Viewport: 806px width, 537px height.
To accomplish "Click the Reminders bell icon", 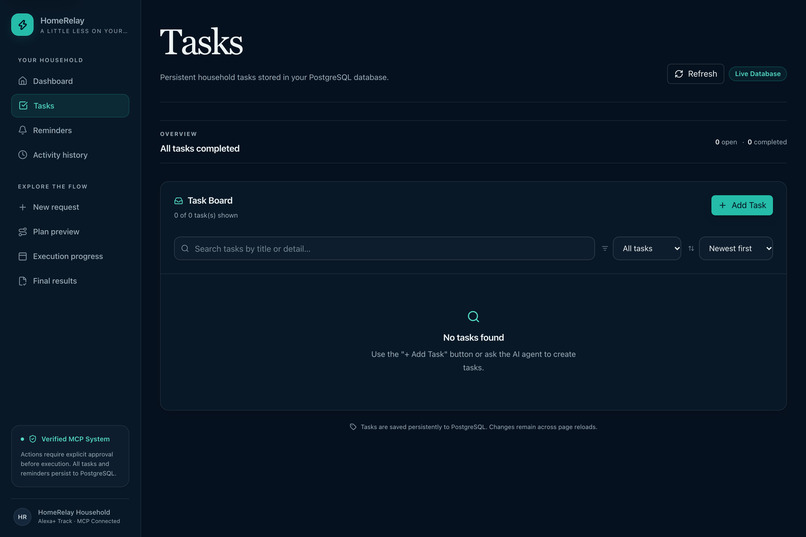I will [23, 130].
